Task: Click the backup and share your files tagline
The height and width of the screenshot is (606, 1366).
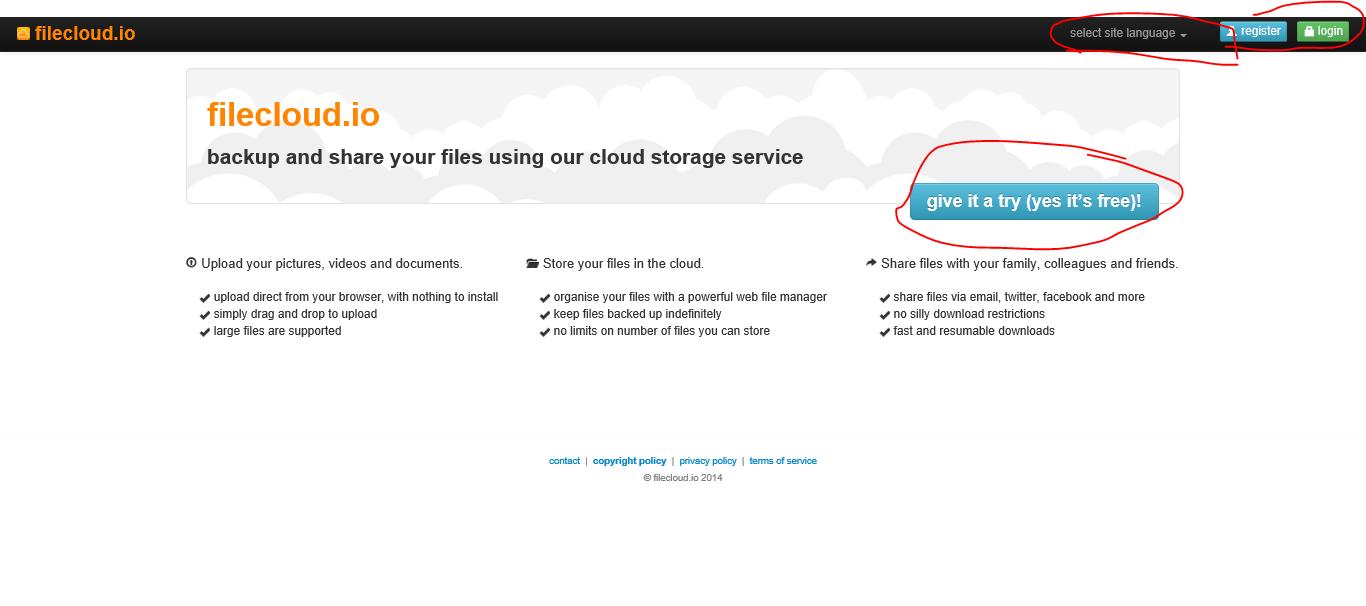Action: click(505, 157)
